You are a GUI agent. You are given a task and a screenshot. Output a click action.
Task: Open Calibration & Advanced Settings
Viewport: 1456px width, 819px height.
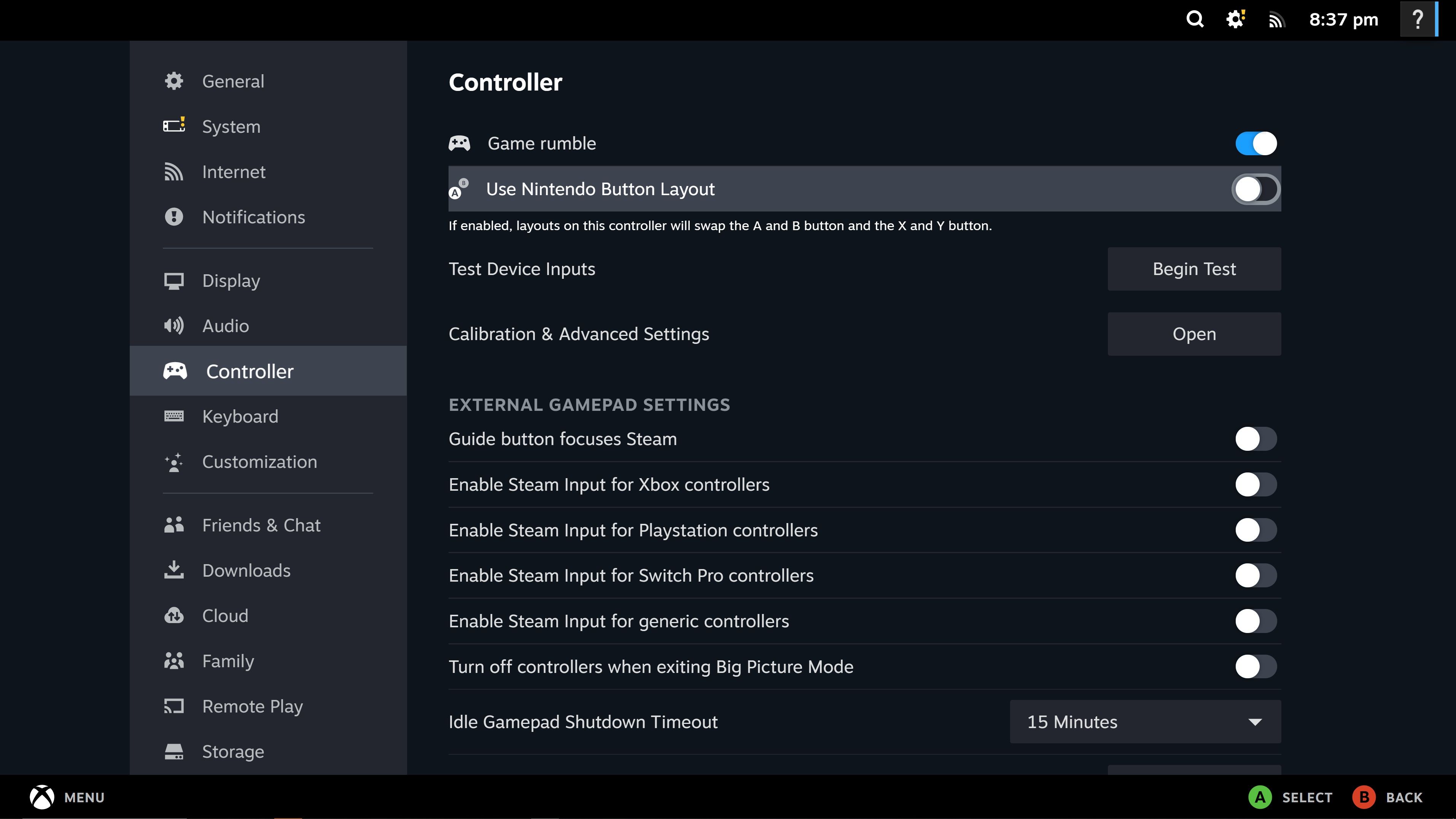[x=1194, y=334]
